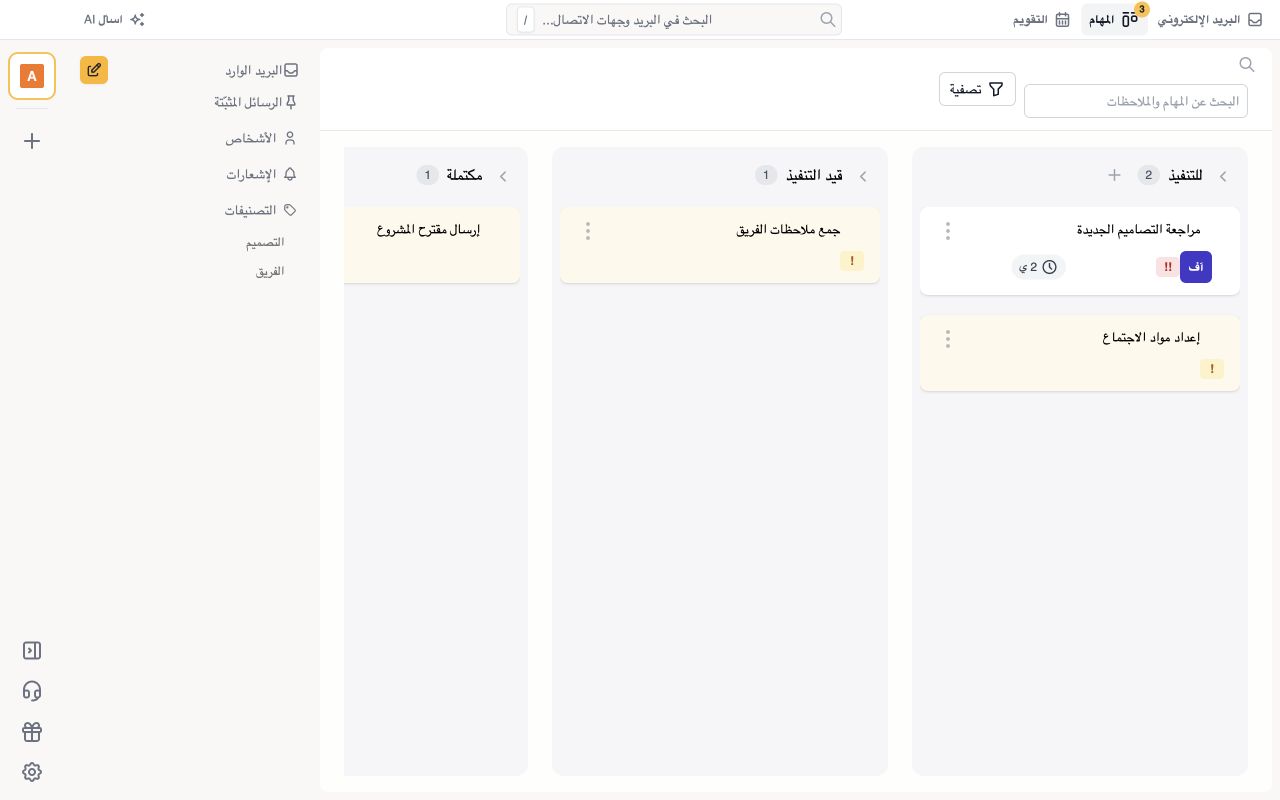Open the gift rewards icon
The width and height of the screenshot is (1280, 800).
(32, 732)
